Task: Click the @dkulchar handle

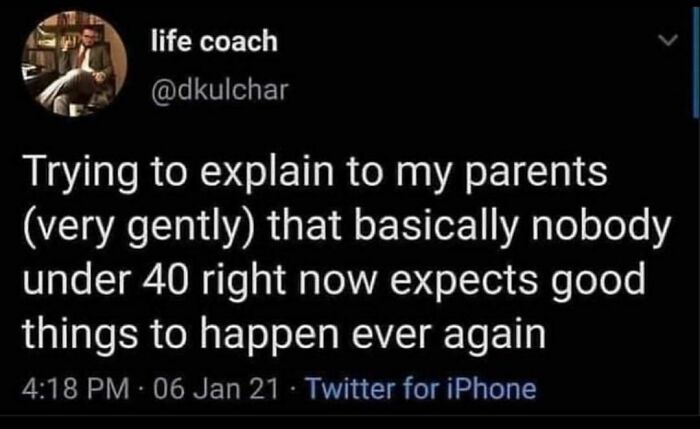Action: click(219, 90)
